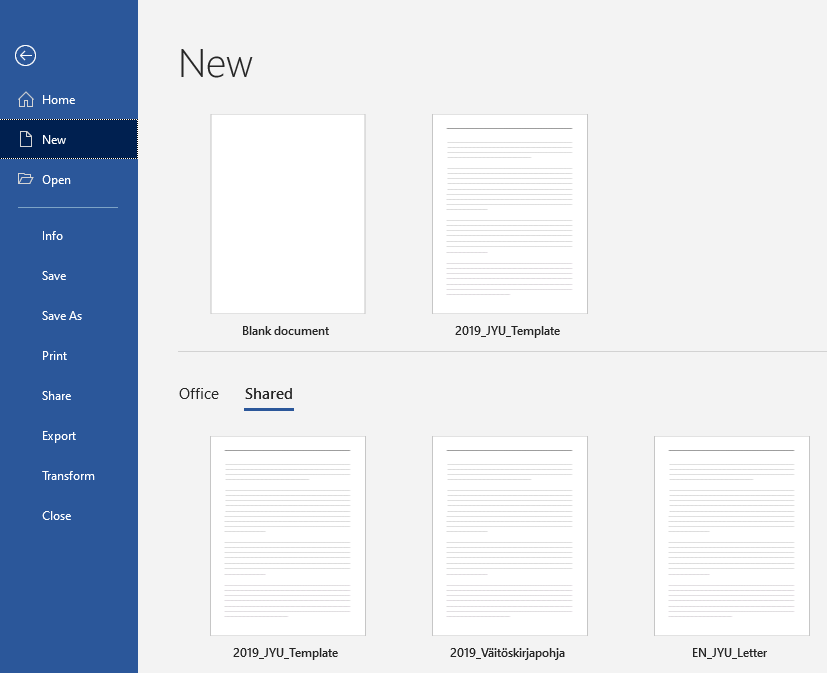Pick the EN_JYU_Letter template thumbnail
This screenshot has height=673, width=827.
point(731,536)
